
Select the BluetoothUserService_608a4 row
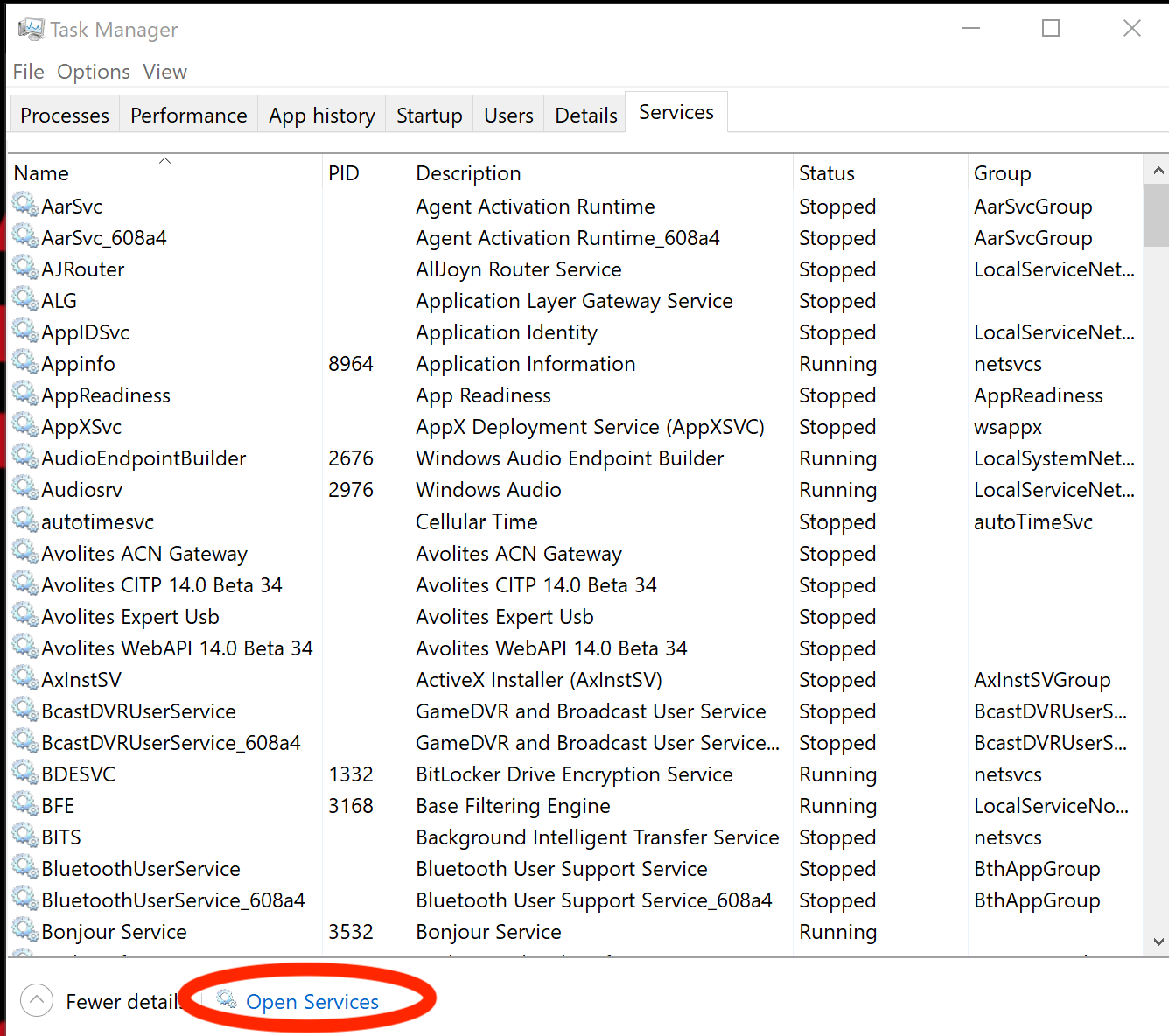pos(576,899)
